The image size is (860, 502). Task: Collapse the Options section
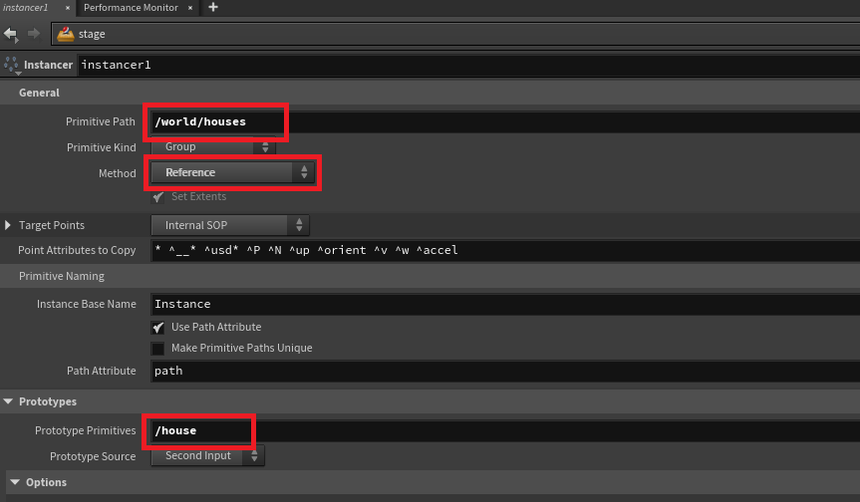(14, 482)
